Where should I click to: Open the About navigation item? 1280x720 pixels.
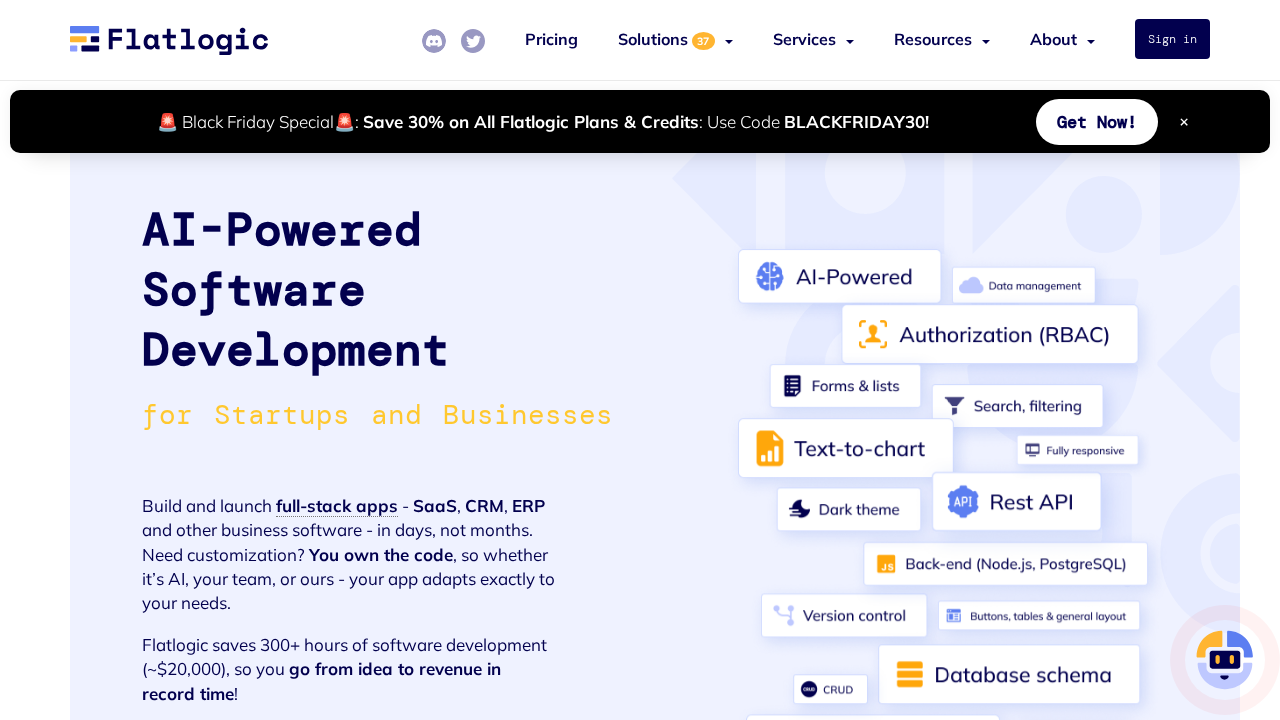(x=1062, y=40)
